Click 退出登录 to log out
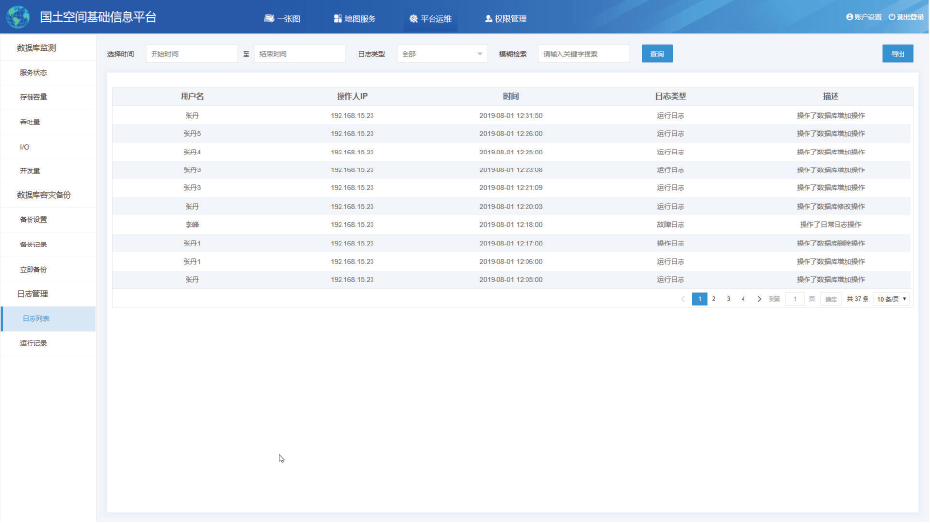The width and height of the screenshot is (930, 523). click(x=906, y=17)
